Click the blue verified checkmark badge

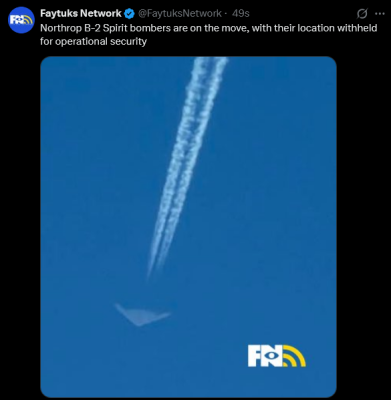[x=129, y=14]
